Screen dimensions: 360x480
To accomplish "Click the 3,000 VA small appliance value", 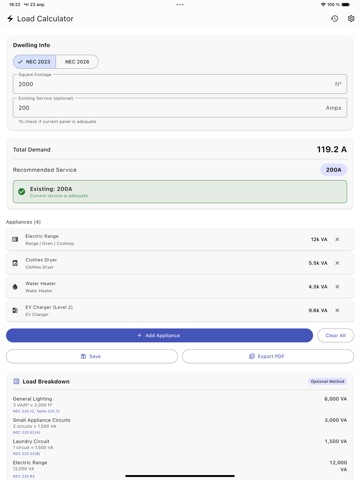I will pyautogui.click(x=336, y=420).
